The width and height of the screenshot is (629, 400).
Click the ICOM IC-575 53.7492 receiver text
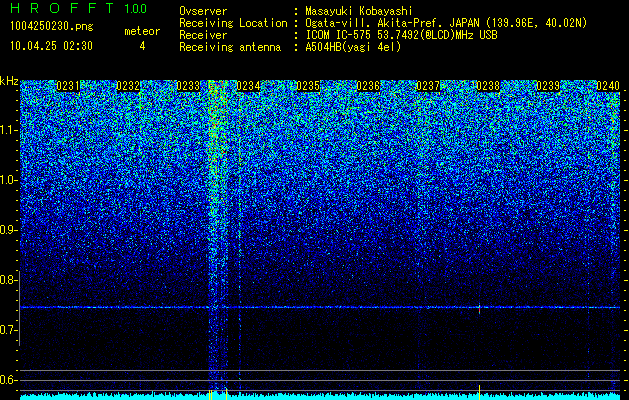(x=401, y=35)
